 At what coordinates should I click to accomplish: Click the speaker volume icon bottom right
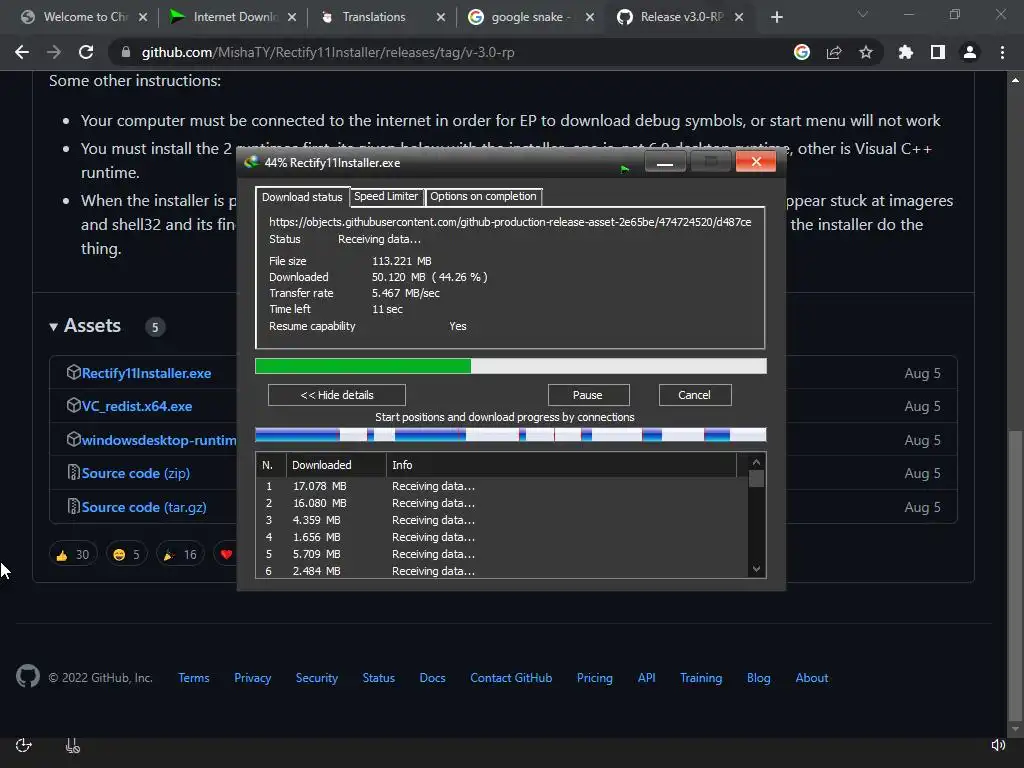click(999, 745)
